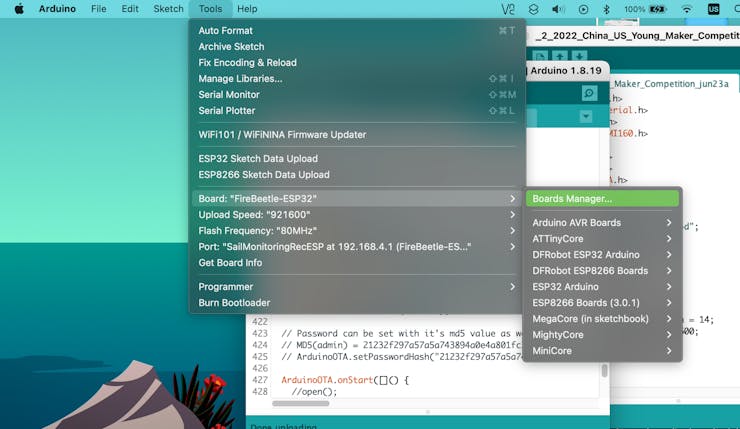Viewport: 740px width, 429px height.
Task: Open Boards Manager...
Action: [602, 199]
